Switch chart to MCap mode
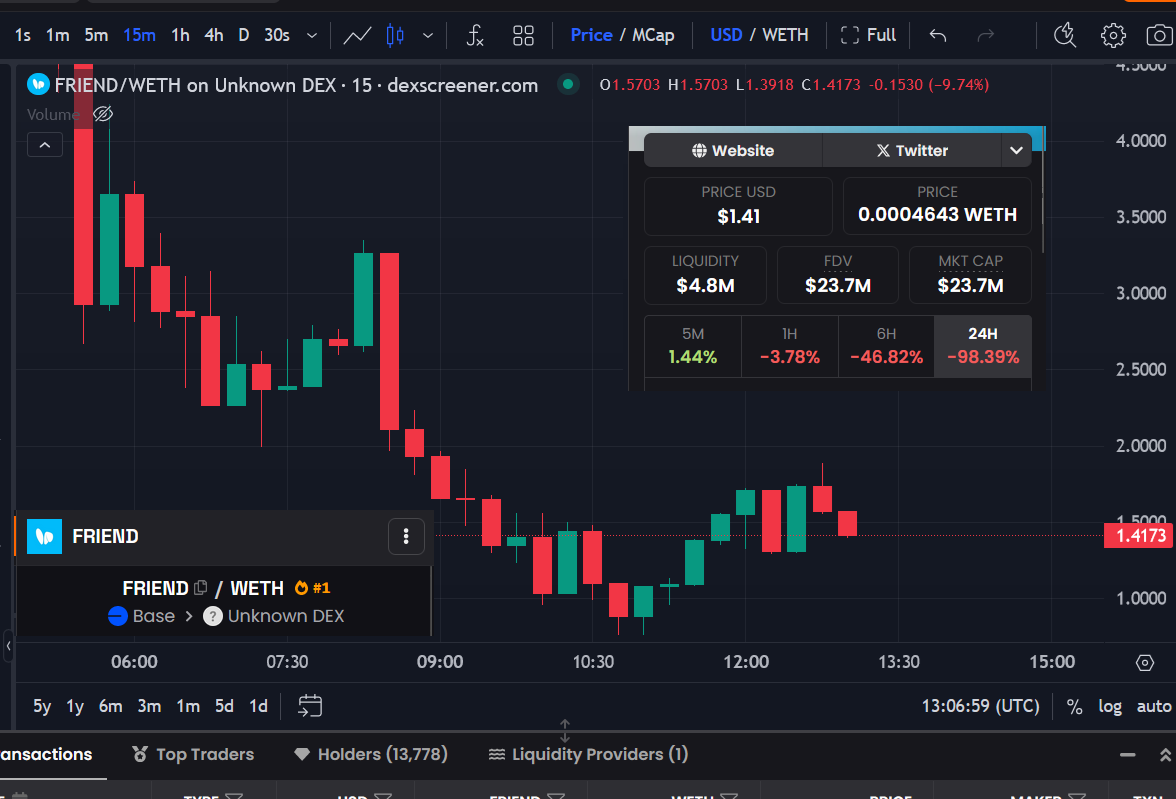This screenshot has height=799, width=1176. tap(652, 35)
